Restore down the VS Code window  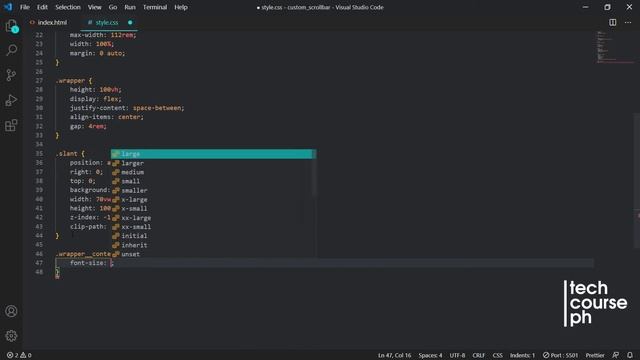click(607, 7)
